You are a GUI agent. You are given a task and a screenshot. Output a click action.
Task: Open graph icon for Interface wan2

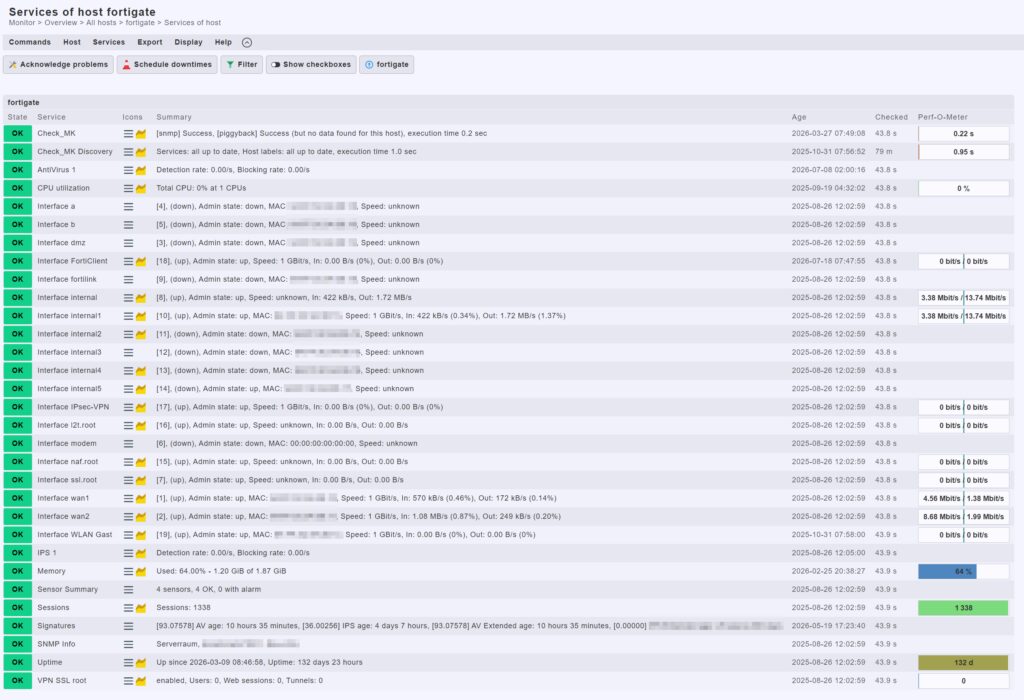[x=141, y=517]
